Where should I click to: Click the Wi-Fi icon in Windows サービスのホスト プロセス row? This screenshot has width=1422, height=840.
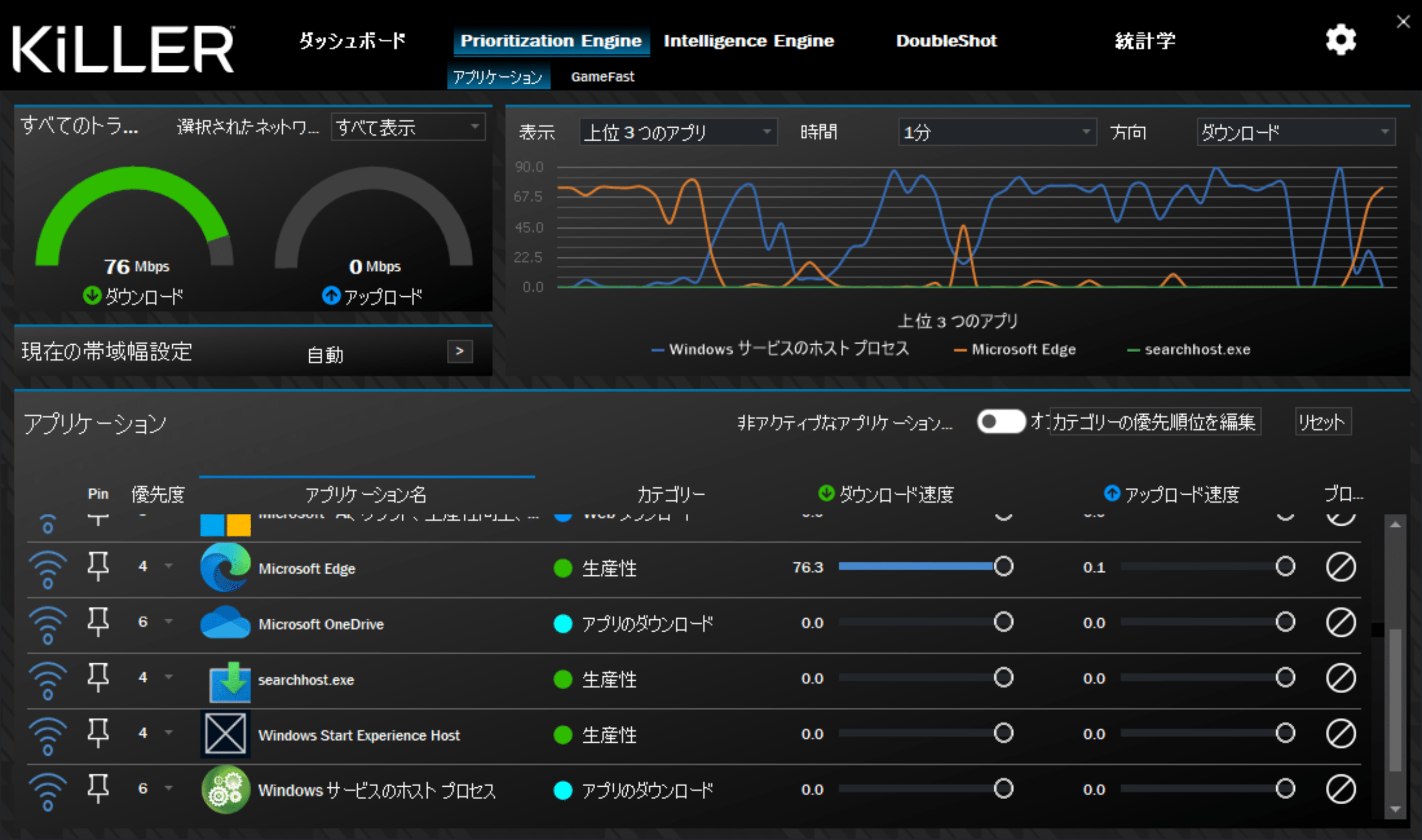48,791
